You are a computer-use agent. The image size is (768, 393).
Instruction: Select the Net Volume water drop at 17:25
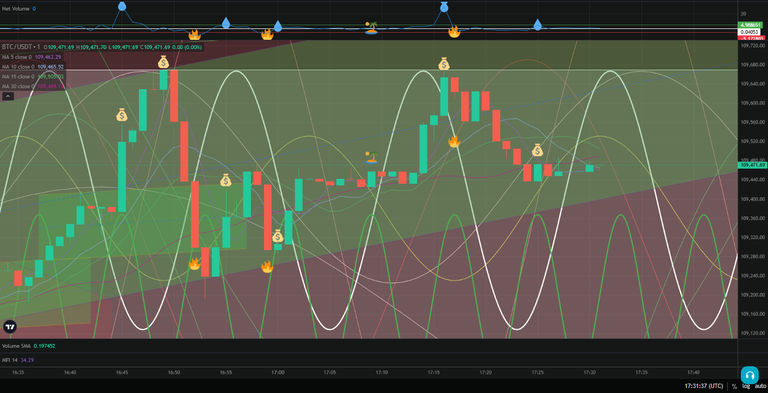tap(537, 25)
